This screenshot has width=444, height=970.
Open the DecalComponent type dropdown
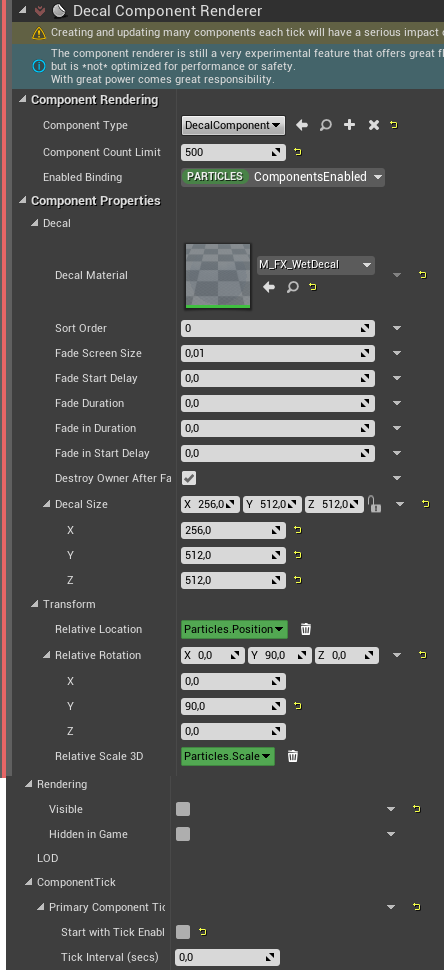pyautogui.click(x=233, y=126)
